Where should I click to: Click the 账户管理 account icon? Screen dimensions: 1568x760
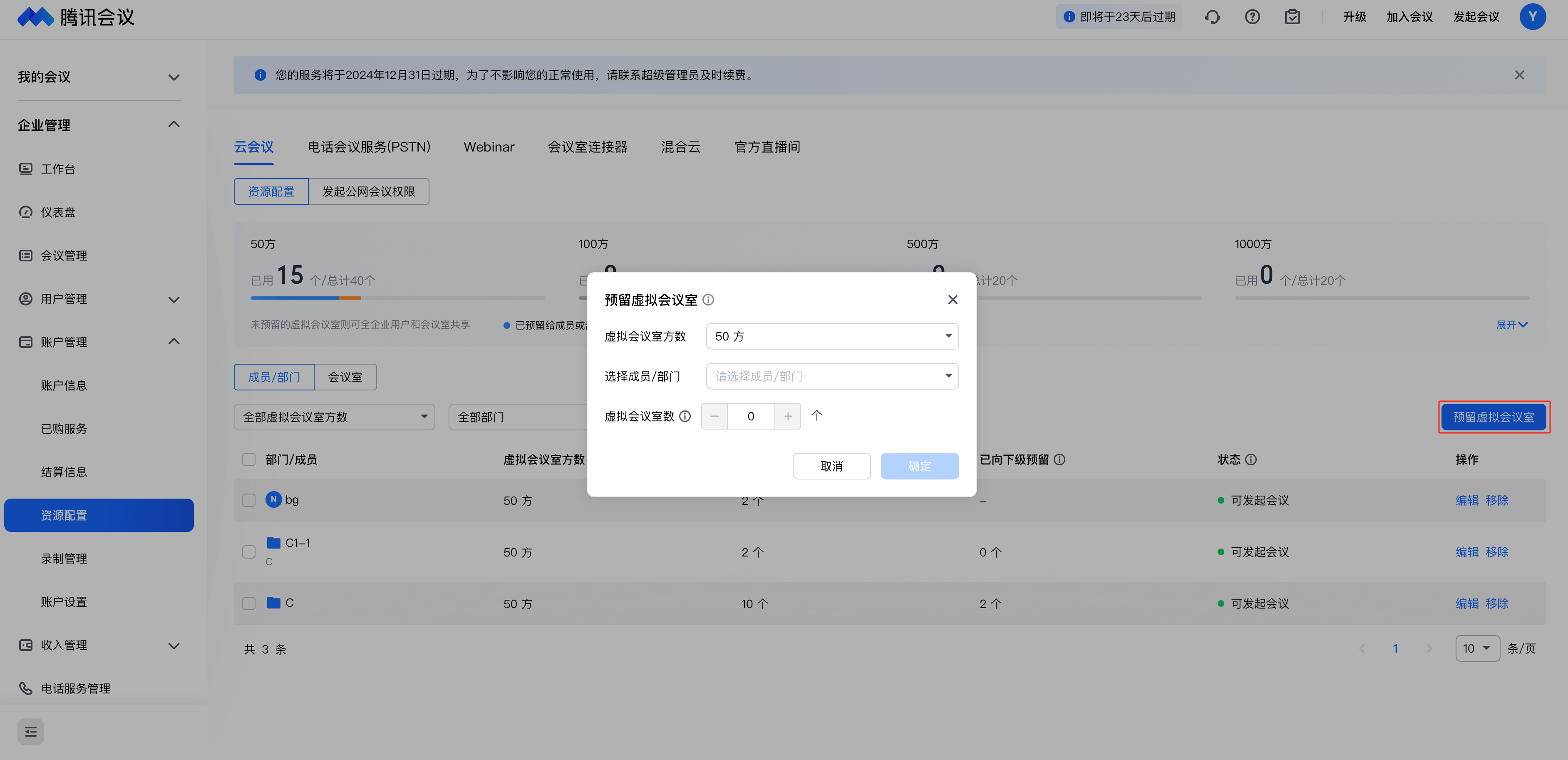click(25, 342)
